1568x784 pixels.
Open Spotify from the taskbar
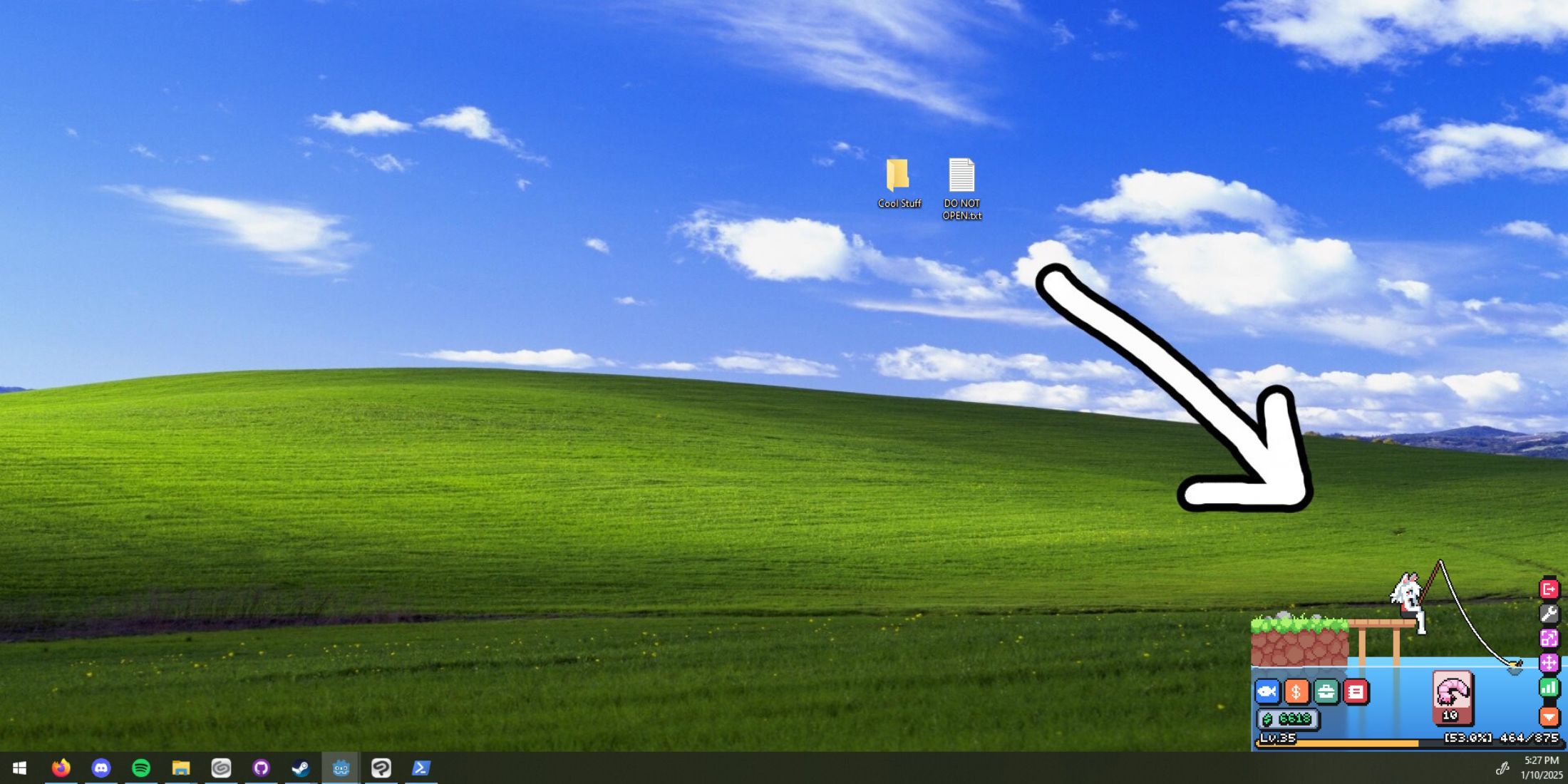tap(141, 768)
